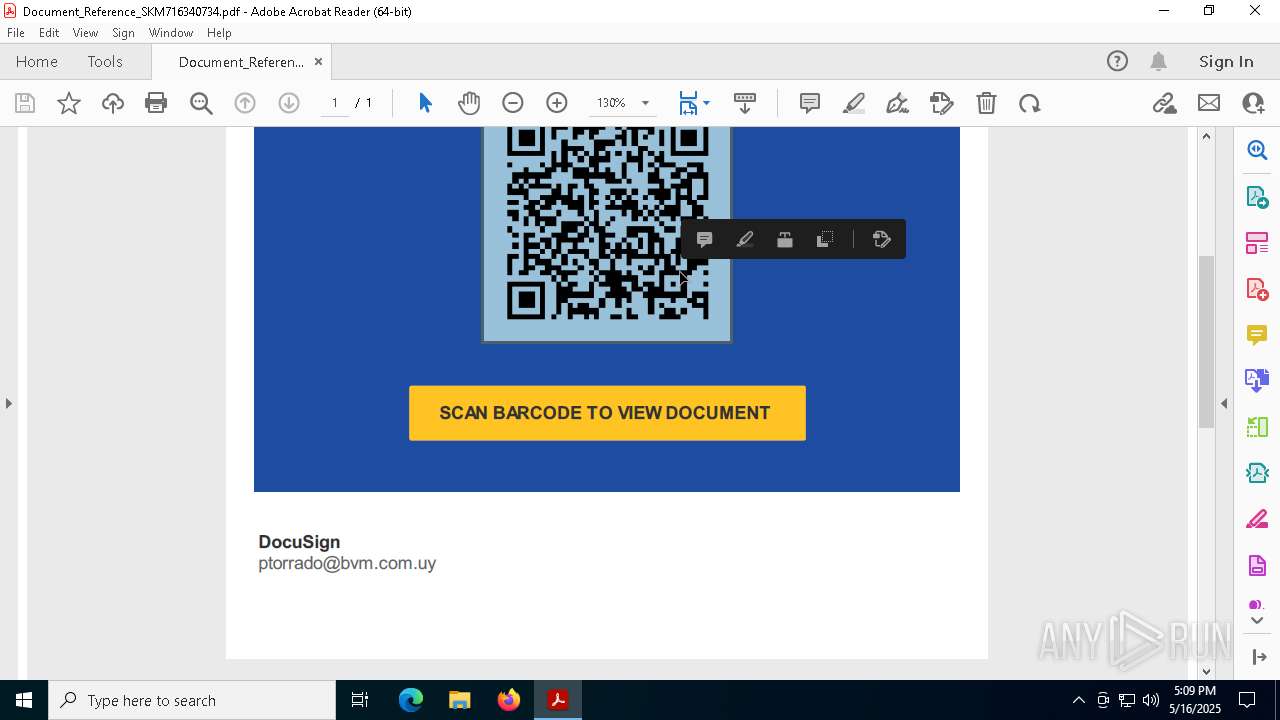This screenshot has height=720, width=1280.
Task: Open search tool in right sidebar
Action: [1257, 150]
